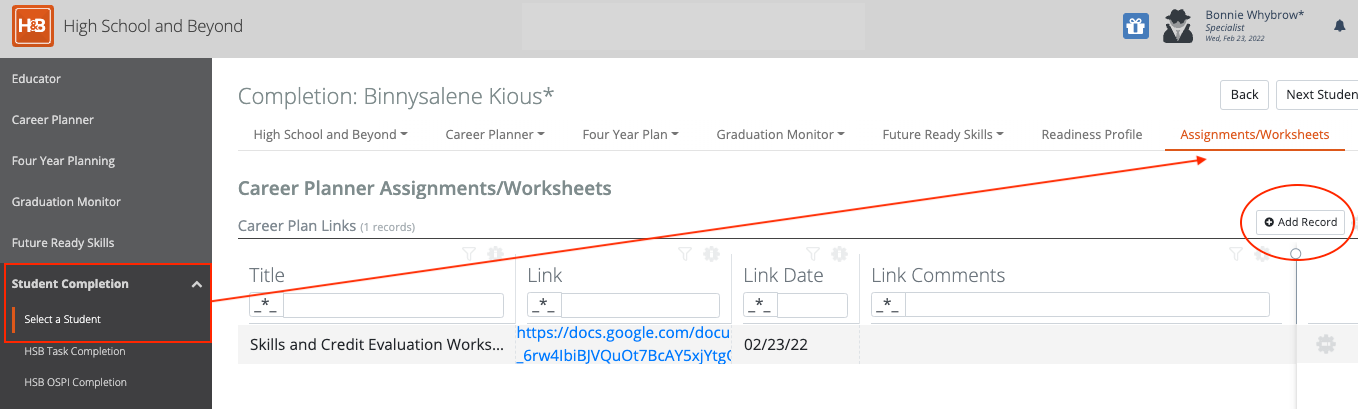Image resolution: width=1358 pixels, height=409 pixels.
Task: Click the Link Date column filter funnel icon
Action: tap(814, 254)
